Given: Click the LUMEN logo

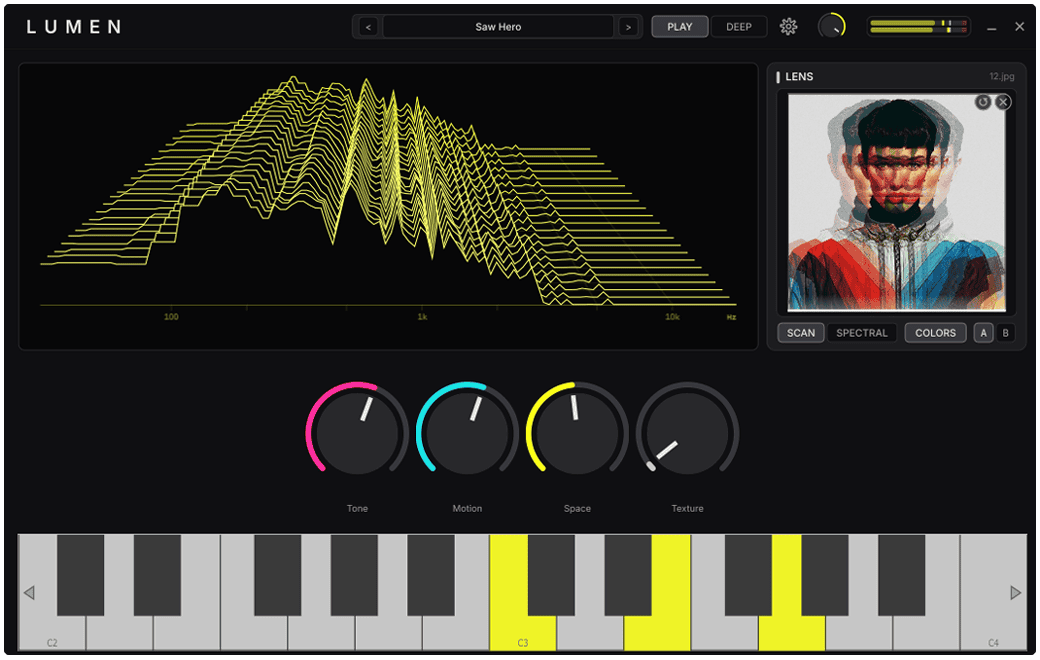Looking at the screenshot, I should click(x=74, y=27).
